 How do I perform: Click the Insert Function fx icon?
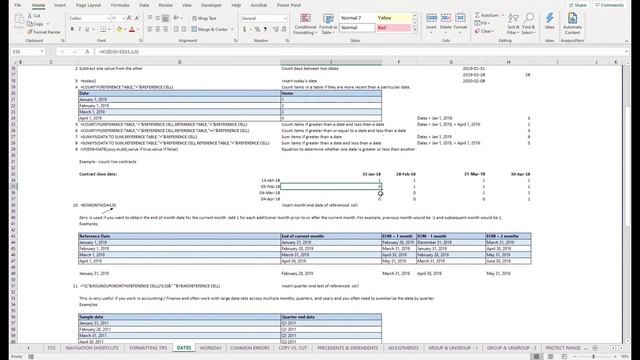pos(87,52)
